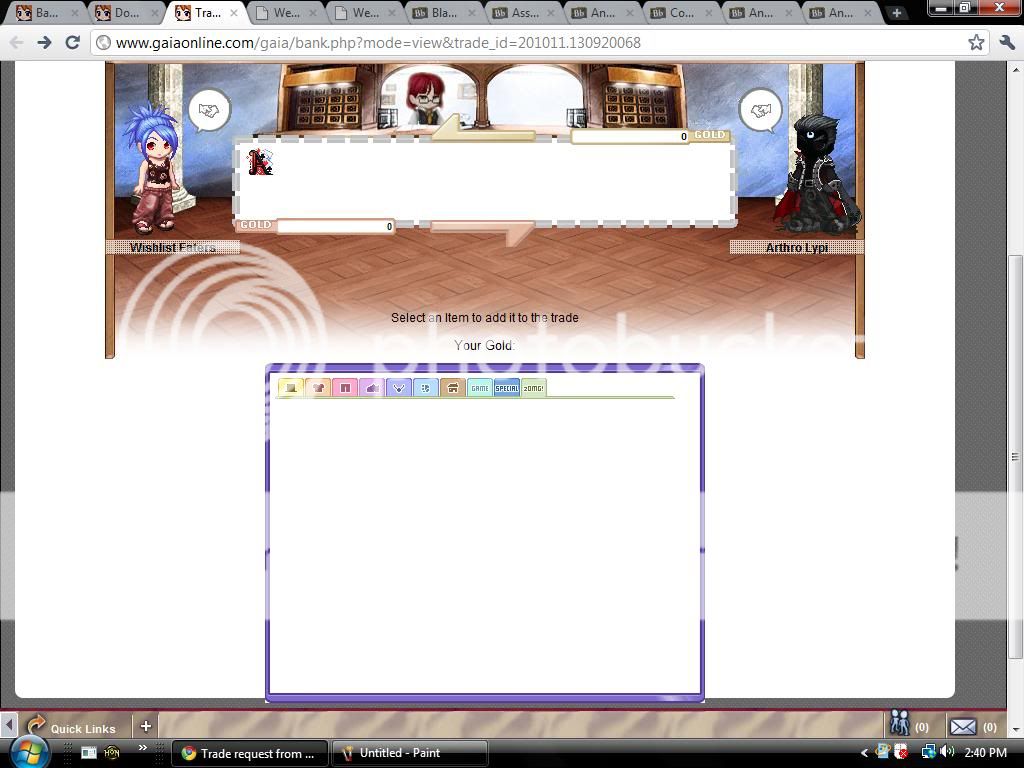
Task: Switch to the GAME inventory tab
Action: 480,388
